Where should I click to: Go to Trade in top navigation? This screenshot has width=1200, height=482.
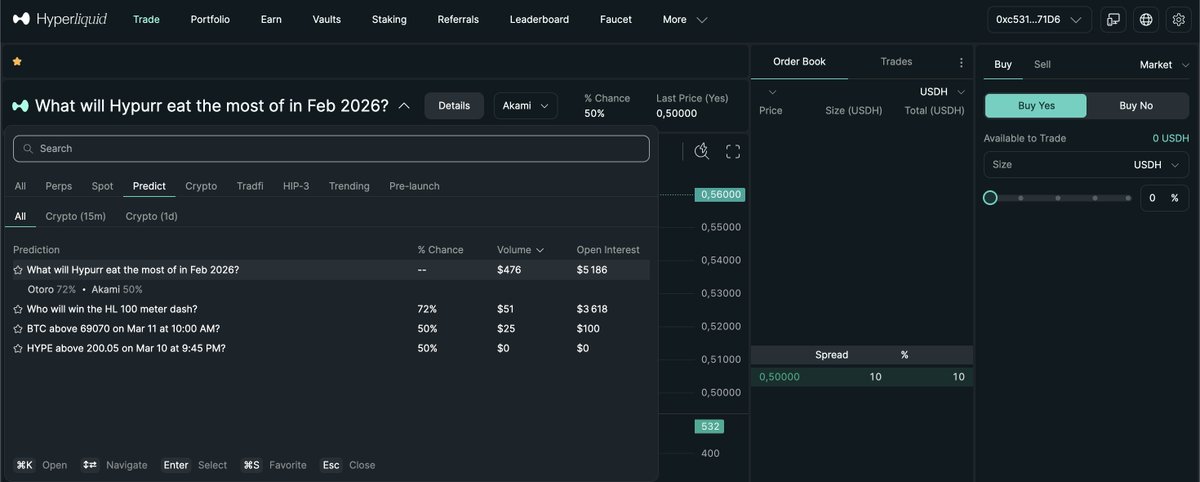pos(146,19)
